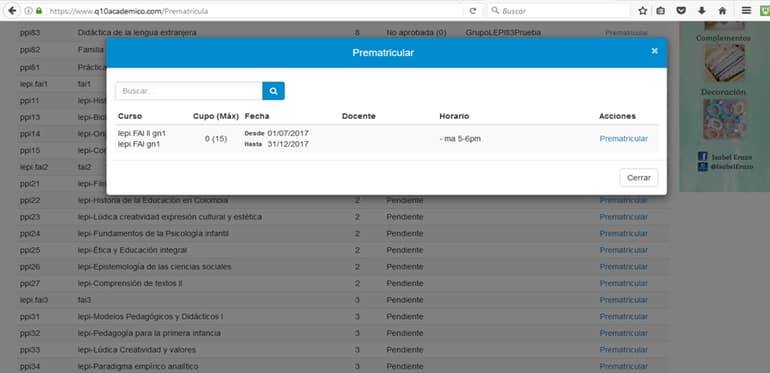This screenshot has width=770, height=373.
Task: Click the URL address bar
Action: tap(255, 11)
